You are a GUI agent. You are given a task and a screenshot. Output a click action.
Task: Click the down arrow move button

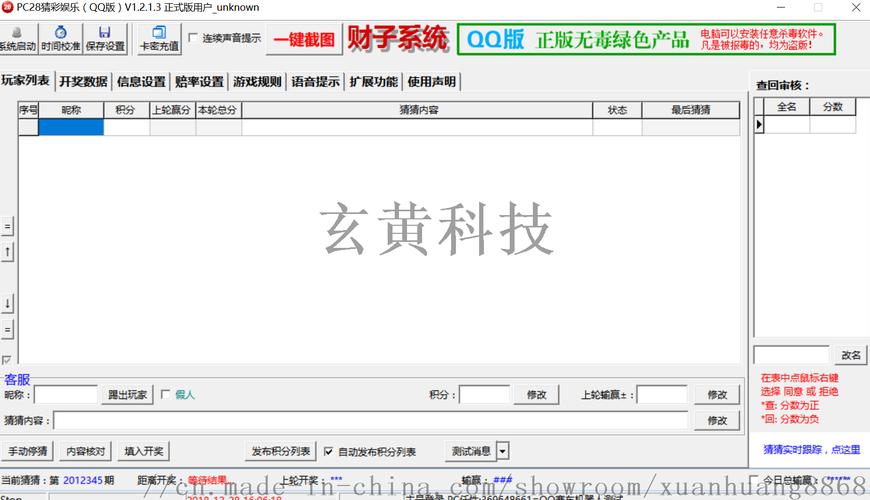tap(7, 304)
